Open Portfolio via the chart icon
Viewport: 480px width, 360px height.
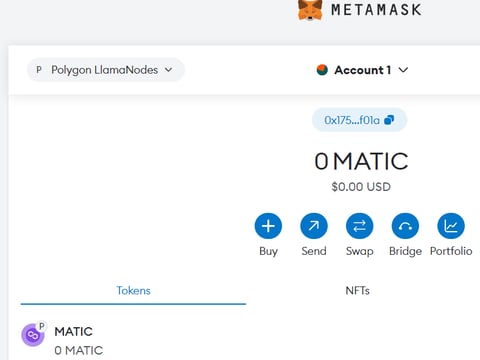[451, 226]
